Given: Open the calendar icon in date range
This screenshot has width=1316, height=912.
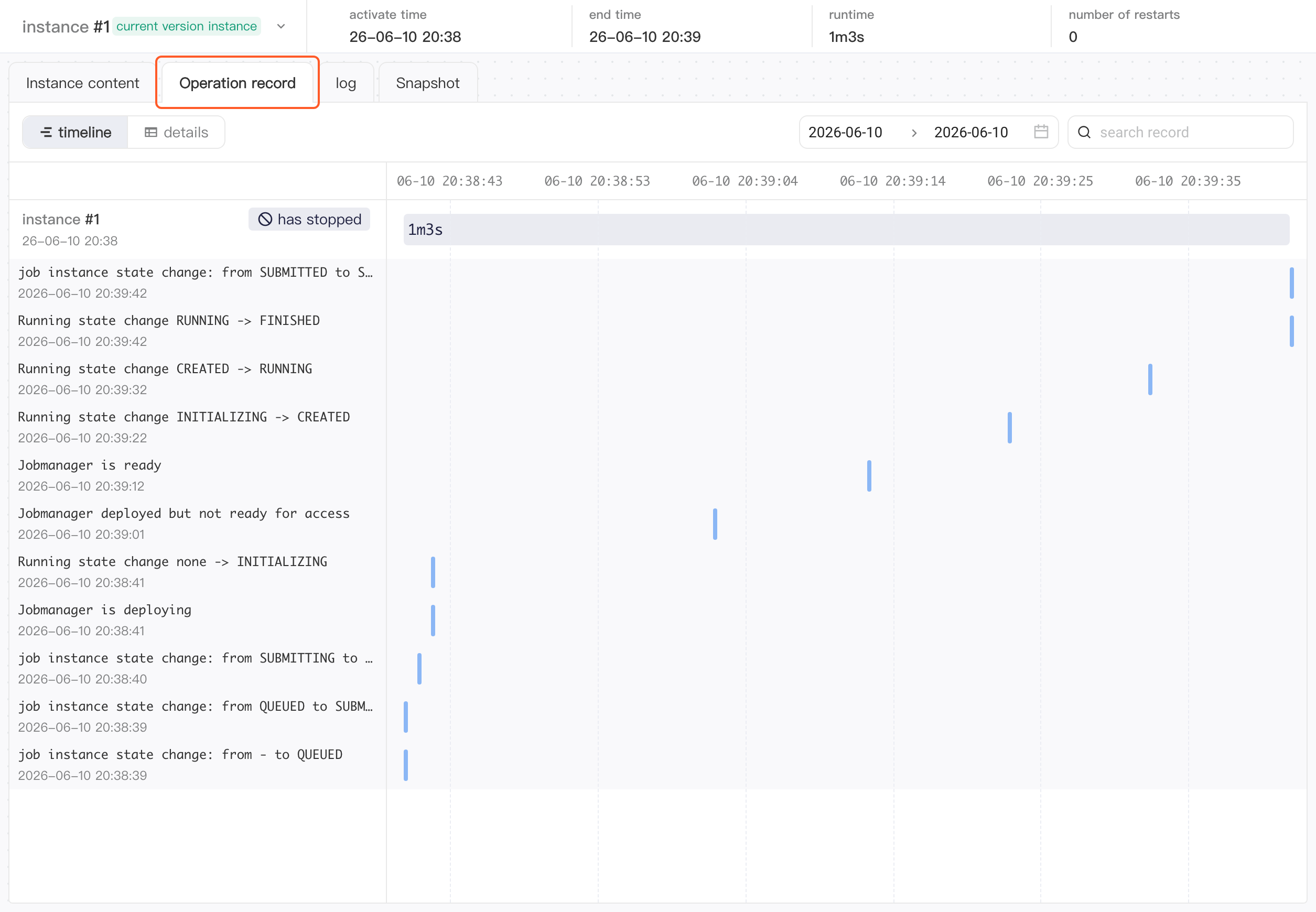Looking at the screenshot, I should tap(1041, 132).
